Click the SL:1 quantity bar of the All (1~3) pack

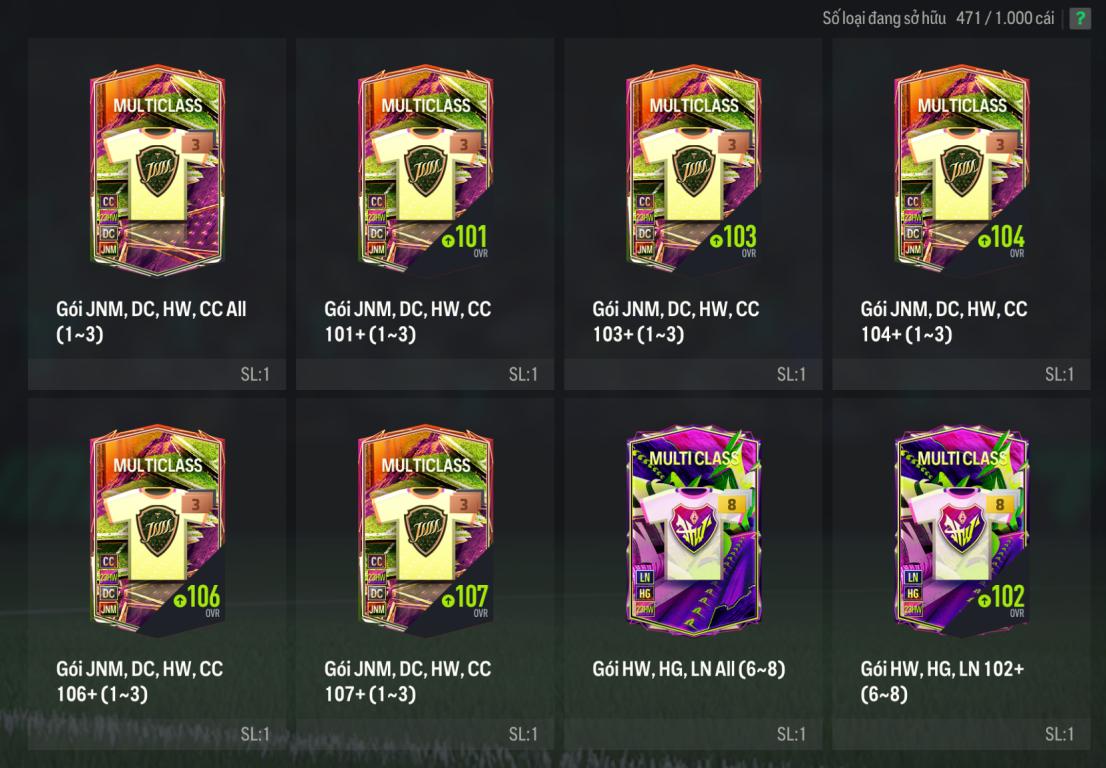(x=157, y=374)
